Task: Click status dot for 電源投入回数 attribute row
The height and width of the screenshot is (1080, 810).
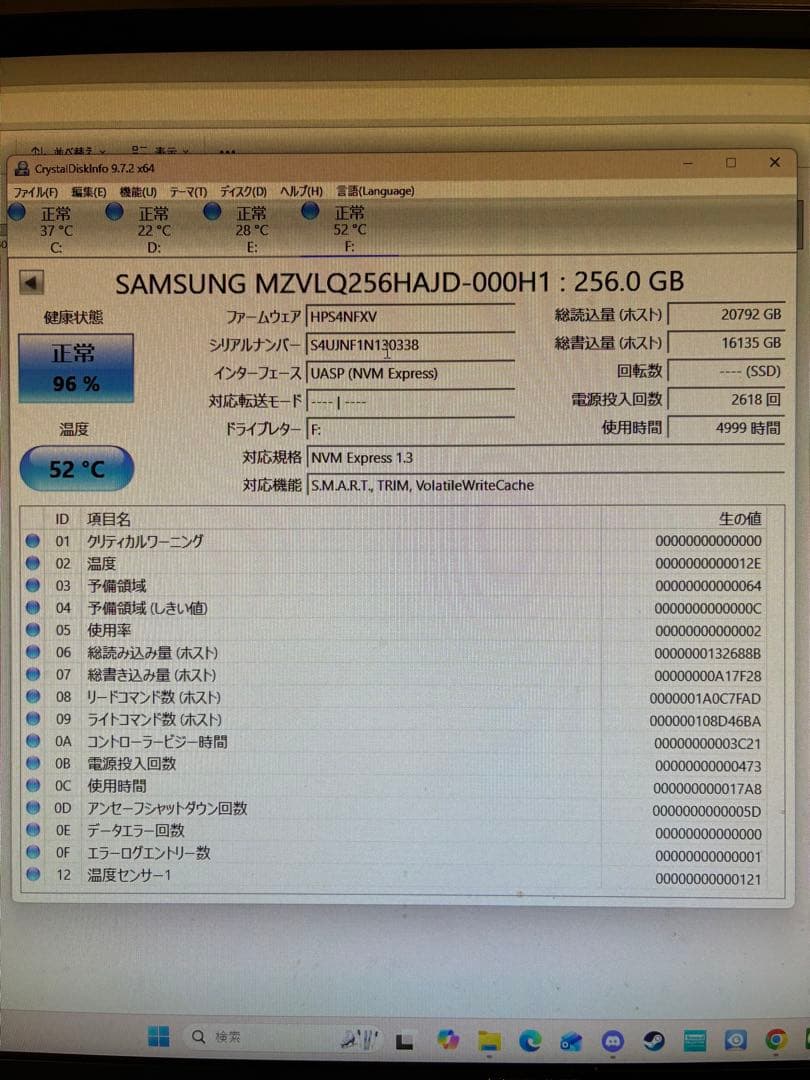Action: click(x=32, y=763)
